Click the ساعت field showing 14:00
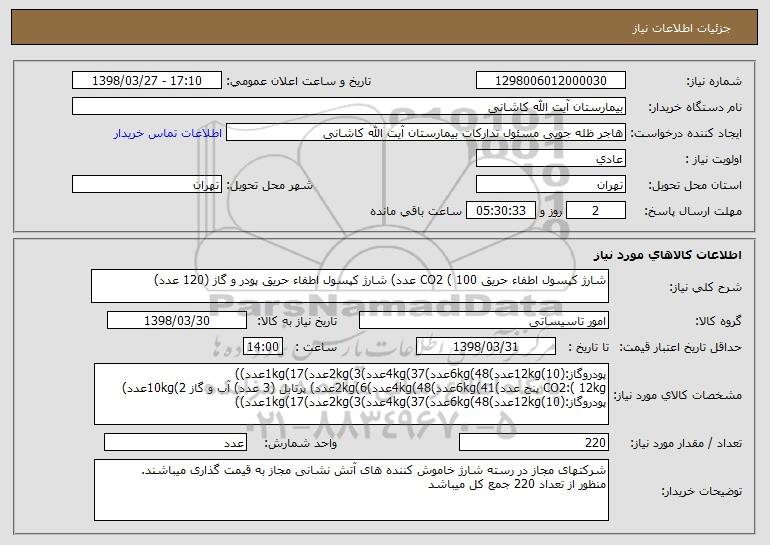Viewport: 770px width, 545px height. 263,347
